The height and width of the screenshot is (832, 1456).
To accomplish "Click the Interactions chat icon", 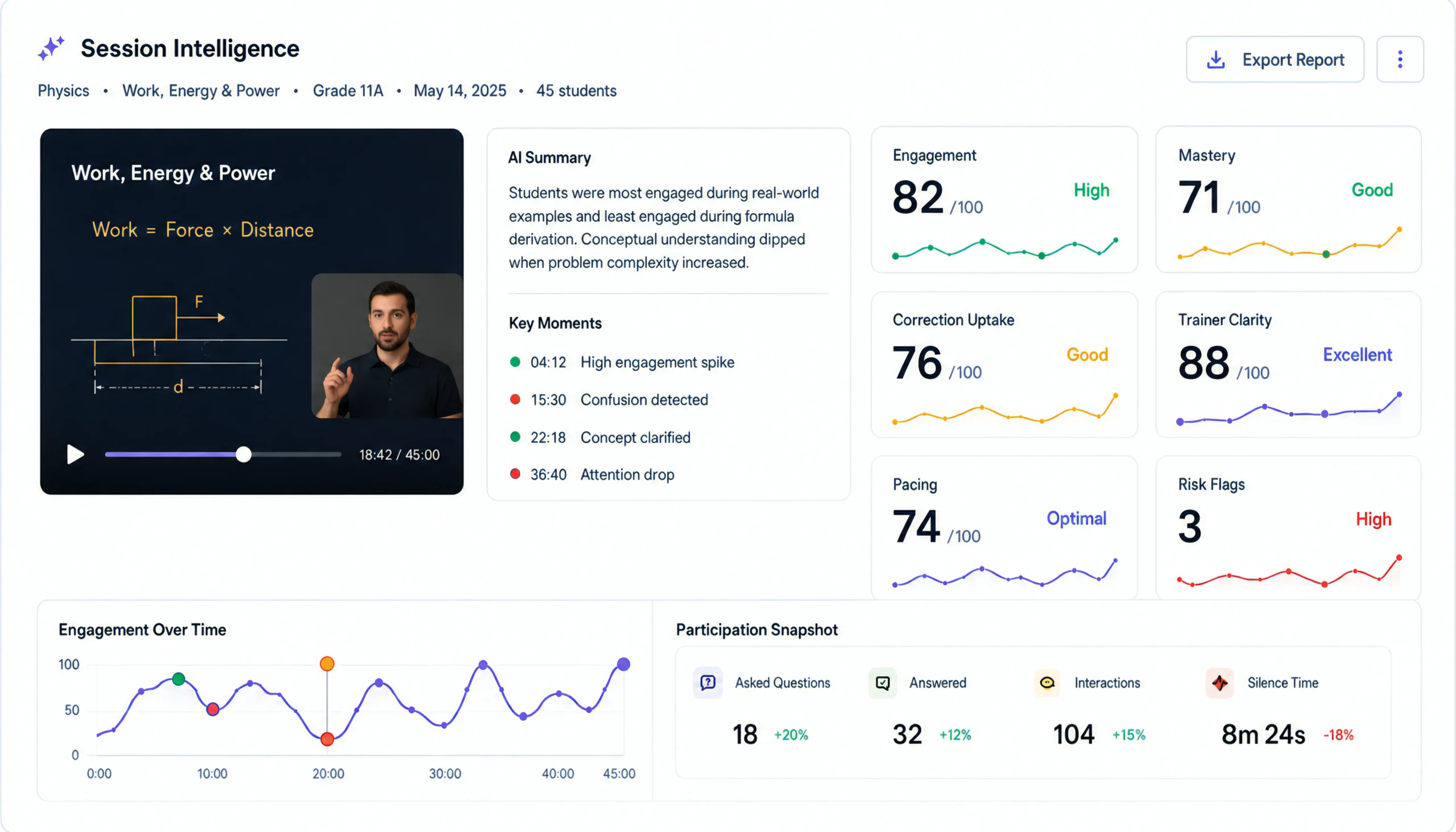I will (x=1047, y=682).
